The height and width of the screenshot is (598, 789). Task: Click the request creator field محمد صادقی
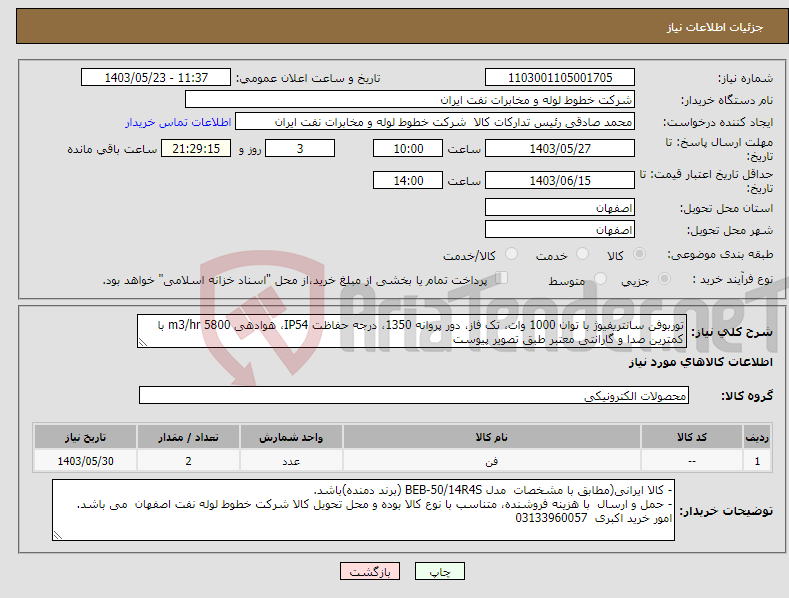coord(435,122)
